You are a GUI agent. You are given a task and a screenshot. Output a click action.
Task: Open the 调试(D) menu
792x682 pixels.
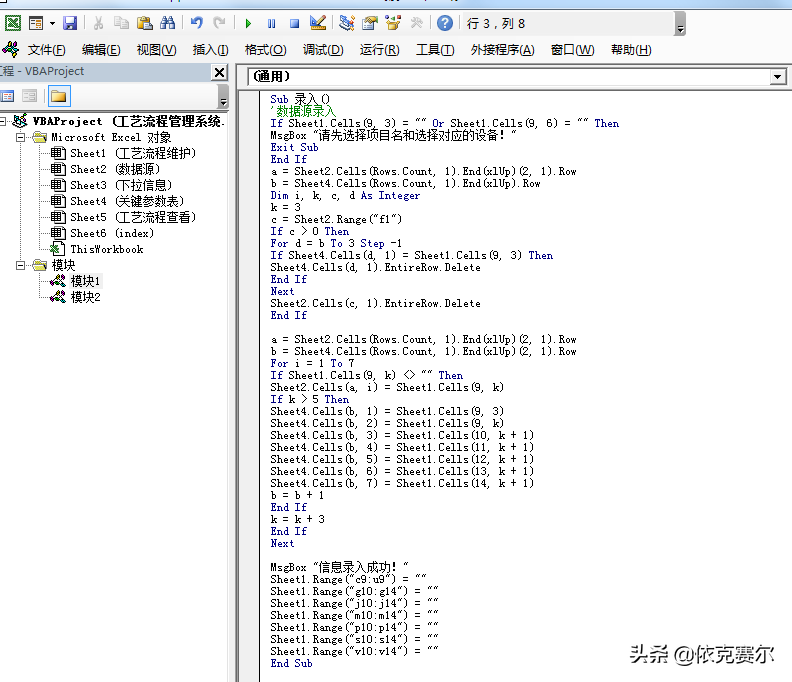pos(323,50)
